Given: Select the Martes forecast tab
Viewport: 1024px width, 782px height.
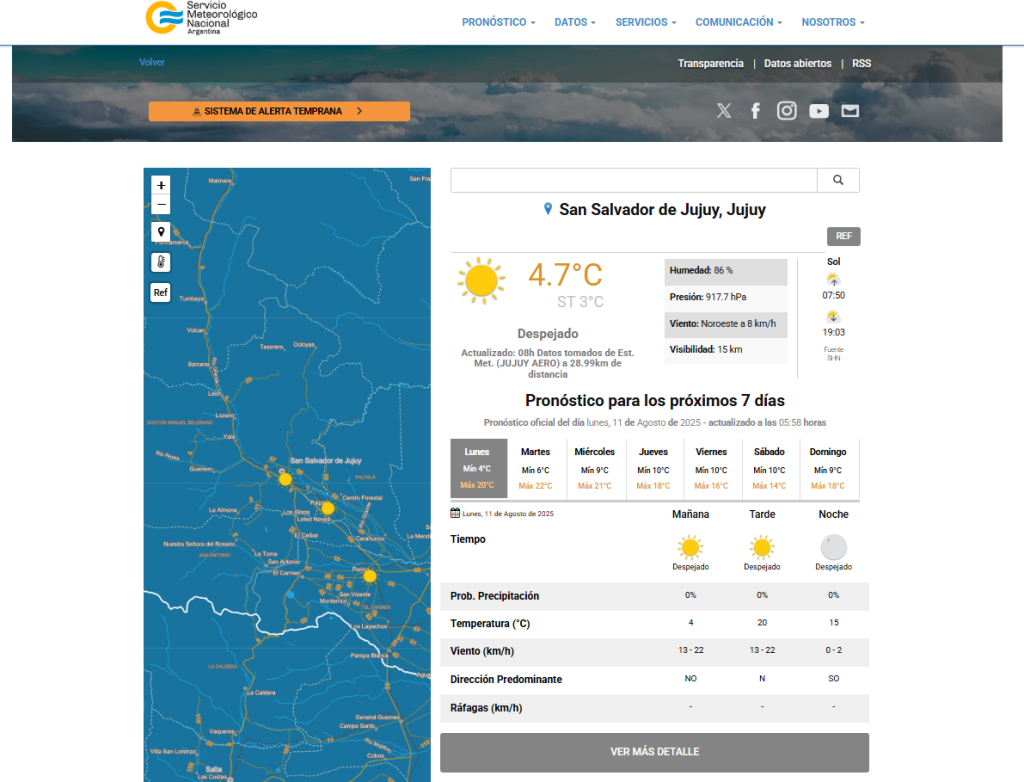Looking at the screenshot, I should 536,468.
